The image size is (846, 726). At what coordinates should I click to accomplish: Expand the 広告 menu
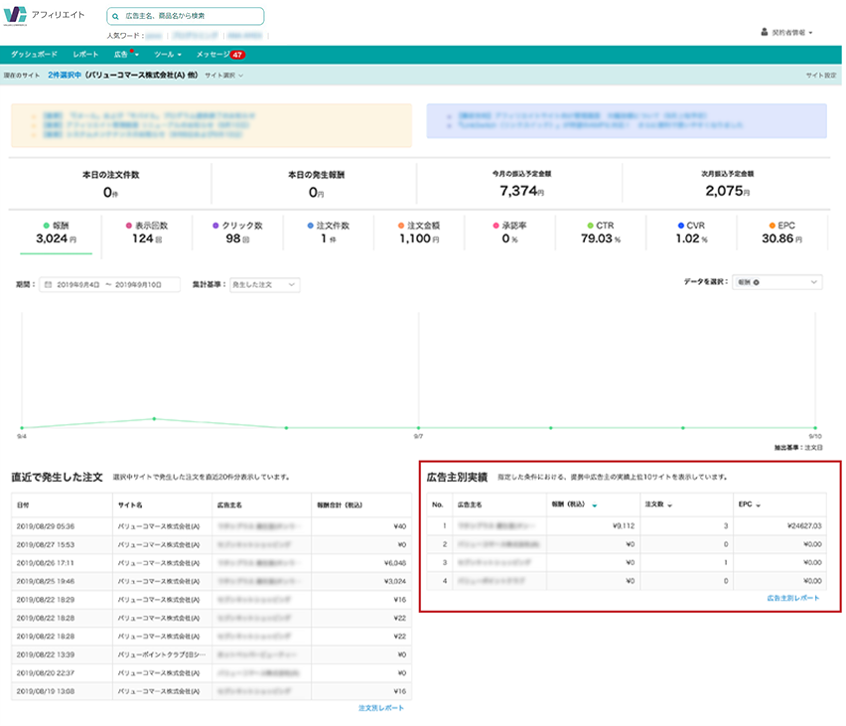click(x=126, y=54)
